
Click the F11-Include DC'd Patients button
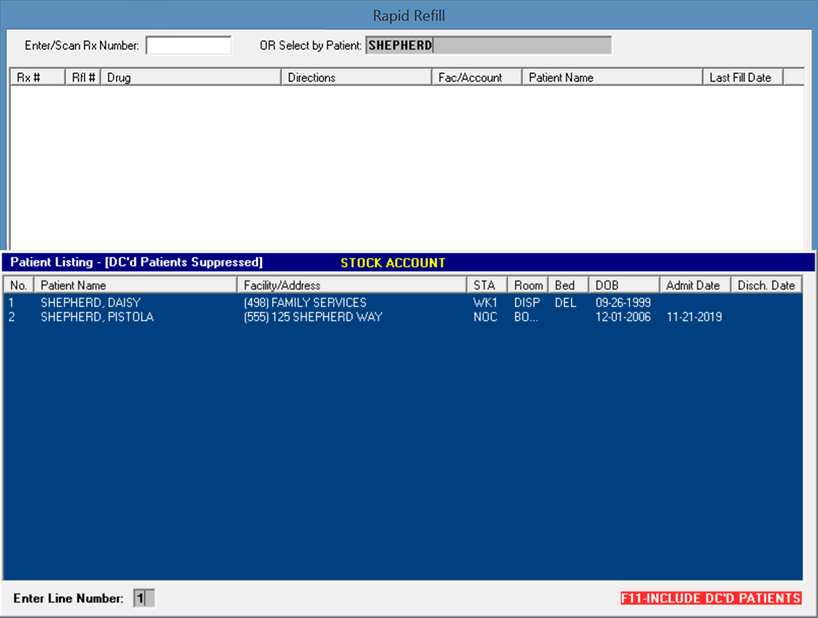[710, 598]
